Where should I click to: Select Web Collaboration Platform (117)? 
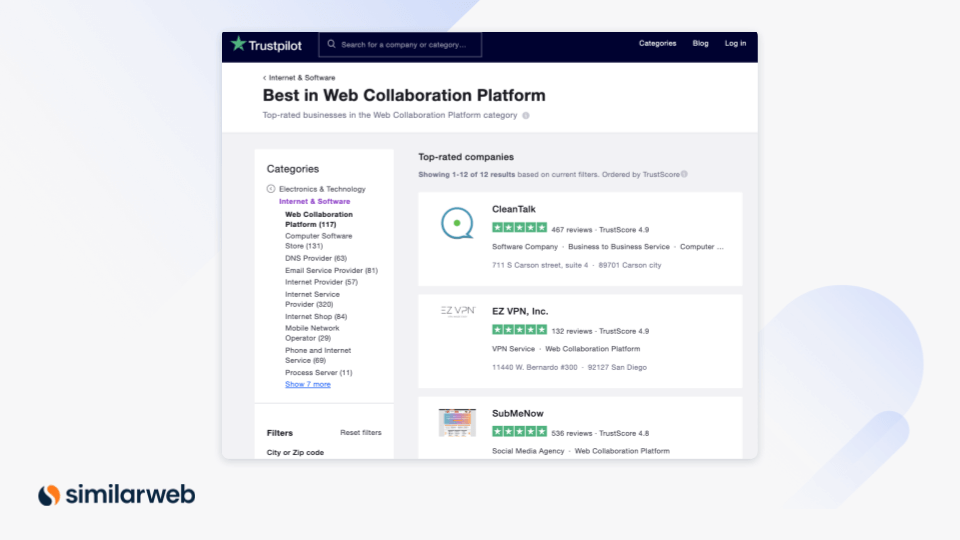319,219
